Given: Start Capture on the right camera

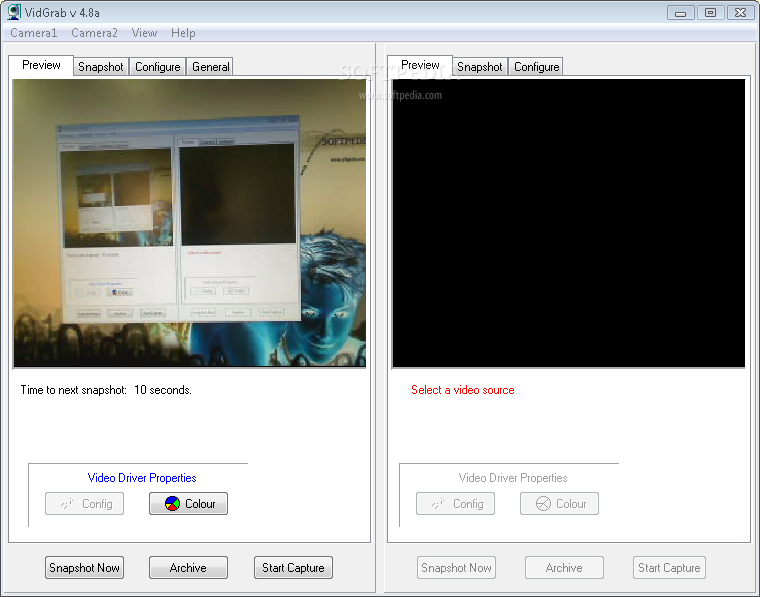Looking at the screenshot, I should 669,567.
